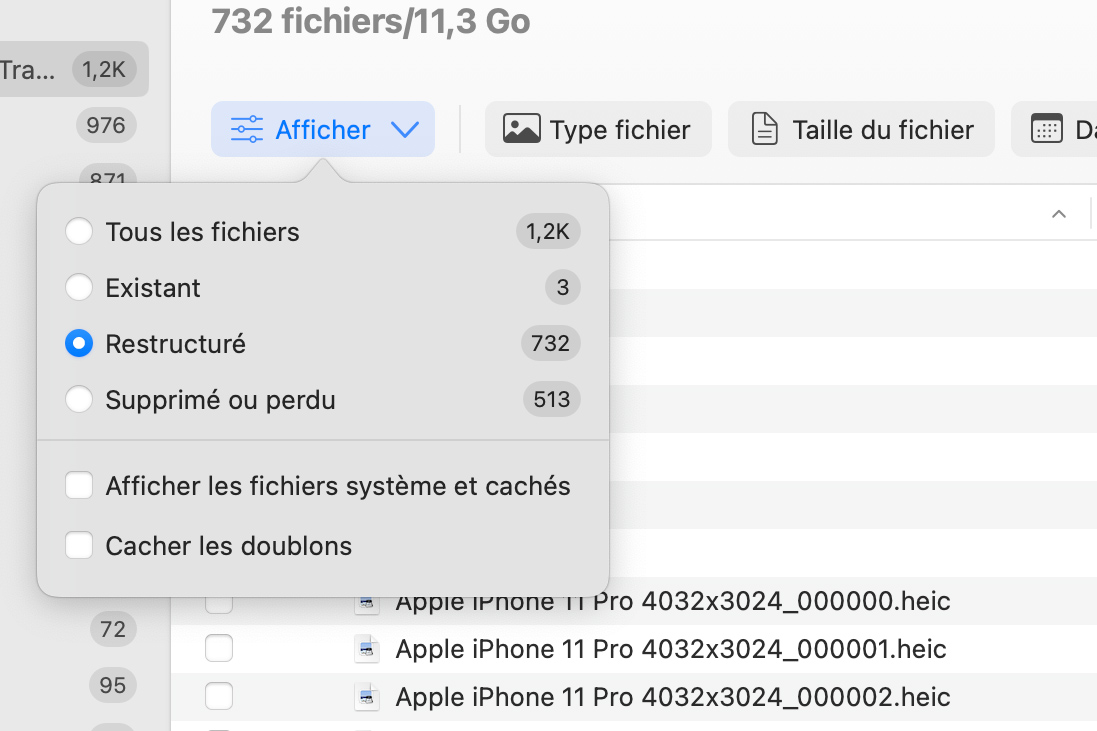The image size is (1097, 731).
Task: Click the calendar date filter icon
Action: [x=1046, y=130]
